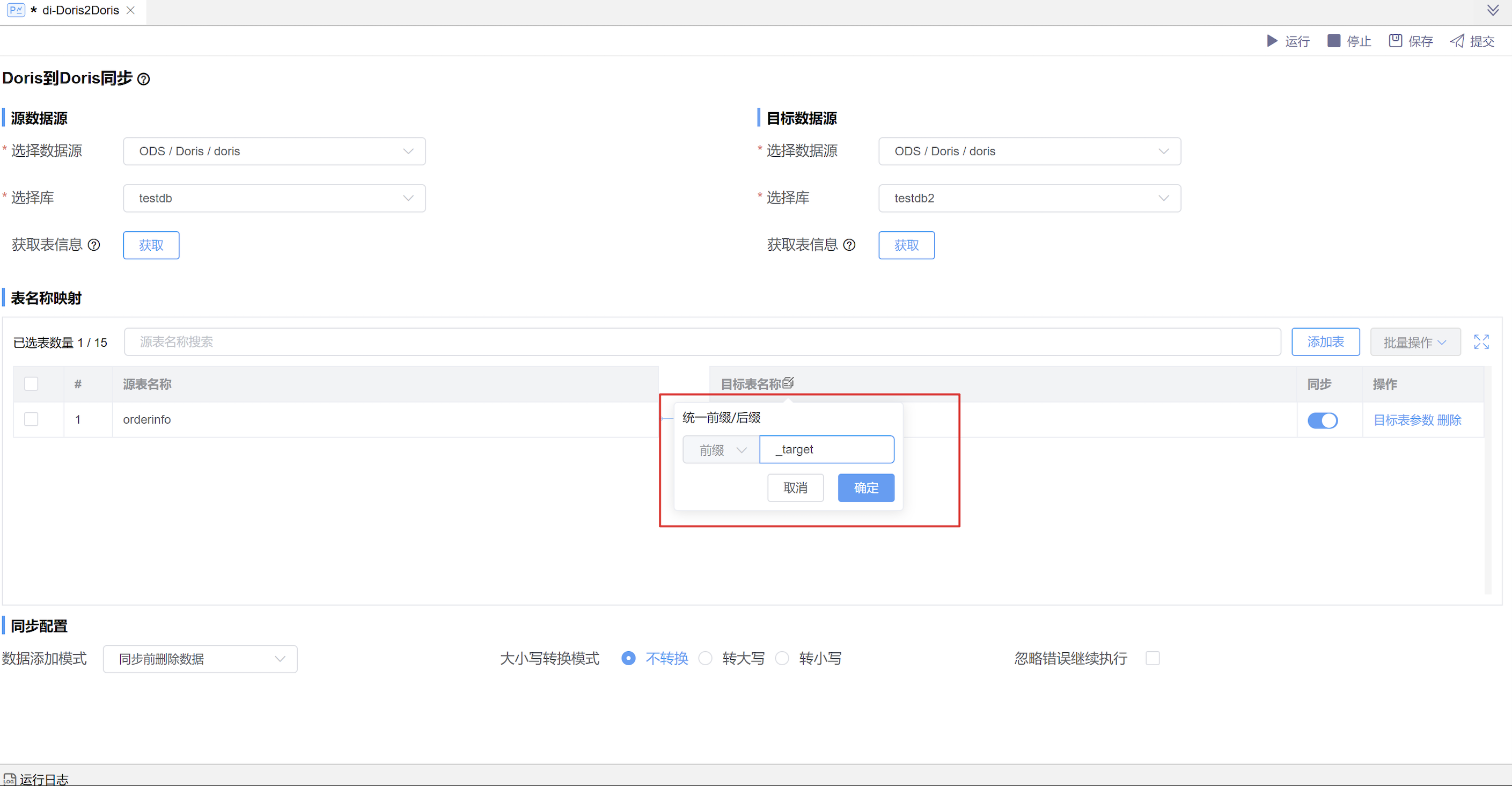Click the Save disk icon
Screen dimensions: 1512x786
point(1395,41)
